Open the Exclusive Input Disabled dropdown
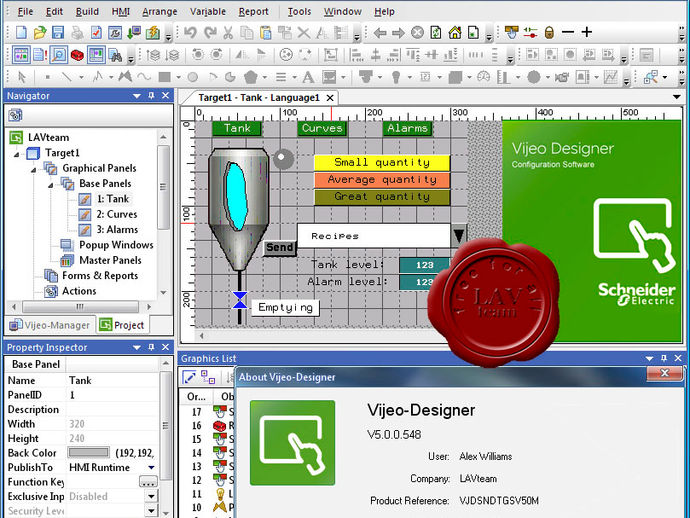This screenshot has height=518, width=690. coord(151,496)
